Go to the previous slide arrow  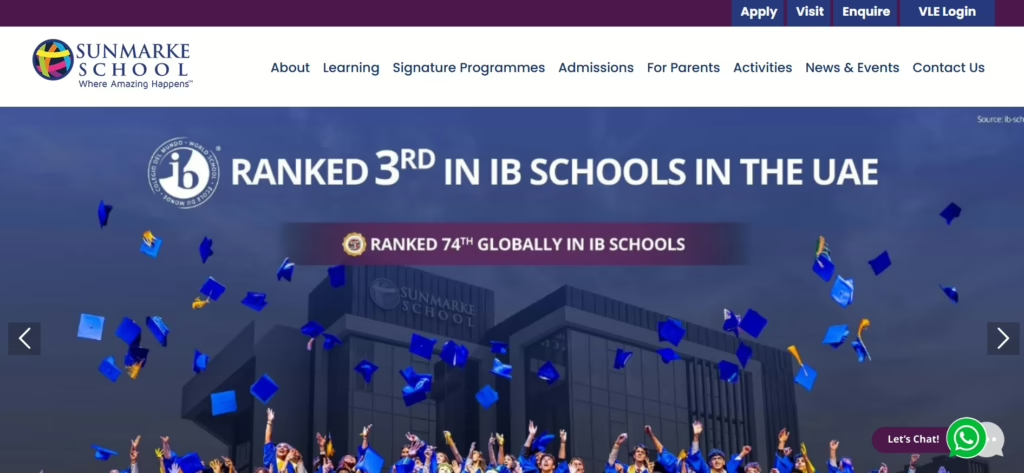coord(24,338)
